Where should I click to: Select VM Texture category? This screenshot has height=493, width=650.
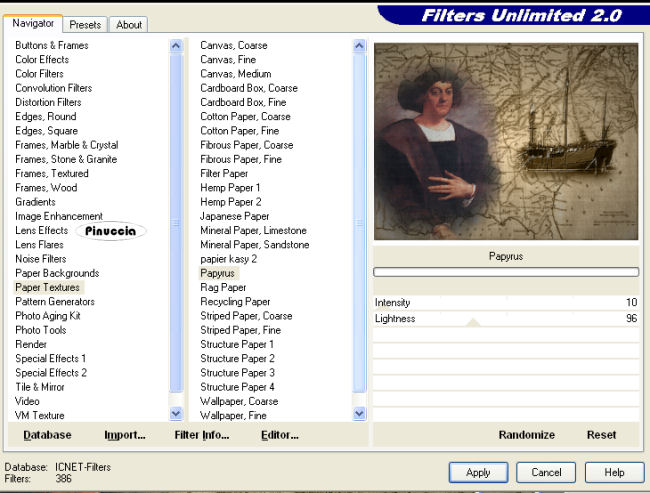[x=39, y=415]
